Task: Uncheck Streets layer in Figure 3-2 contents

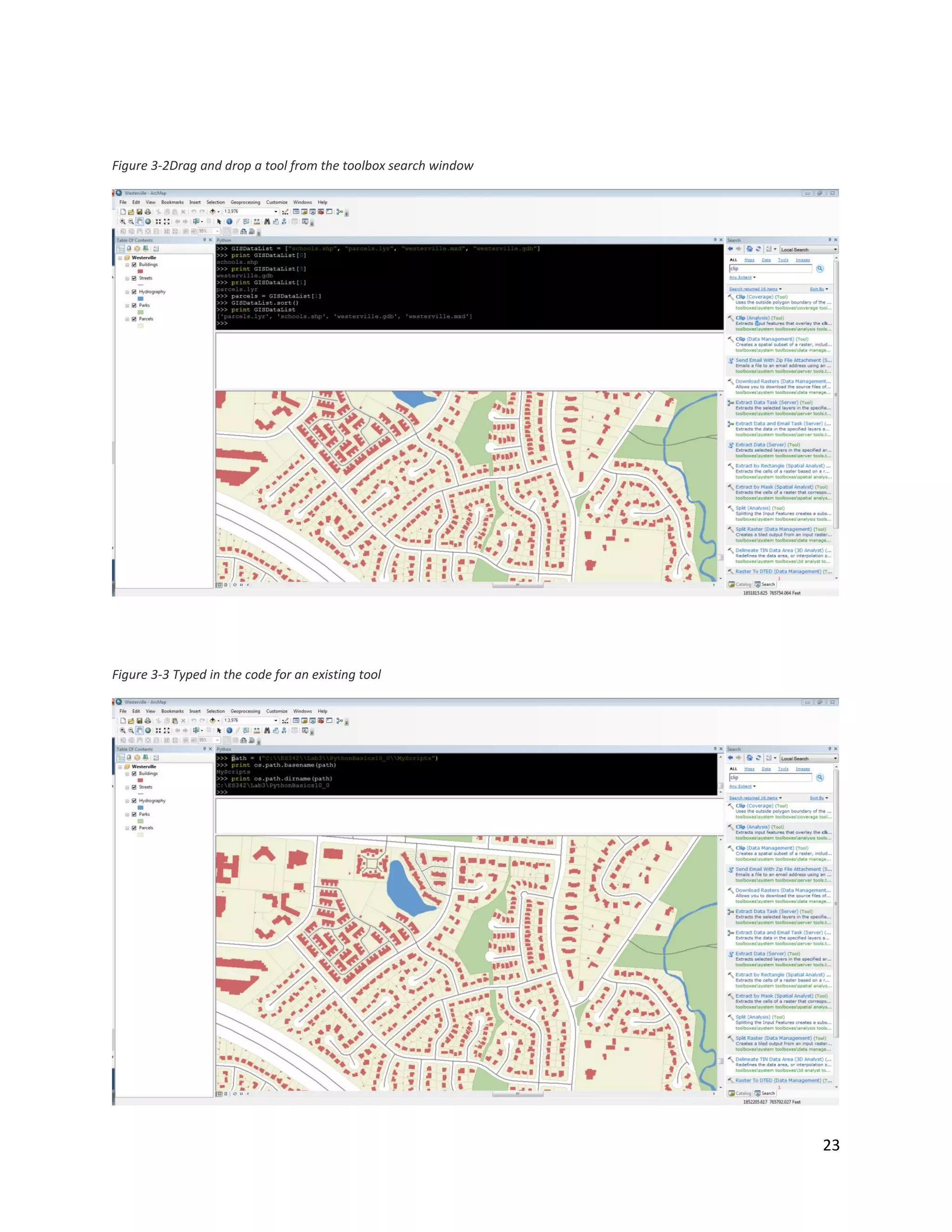Action: pyautogui.click(x=134, y=278)
